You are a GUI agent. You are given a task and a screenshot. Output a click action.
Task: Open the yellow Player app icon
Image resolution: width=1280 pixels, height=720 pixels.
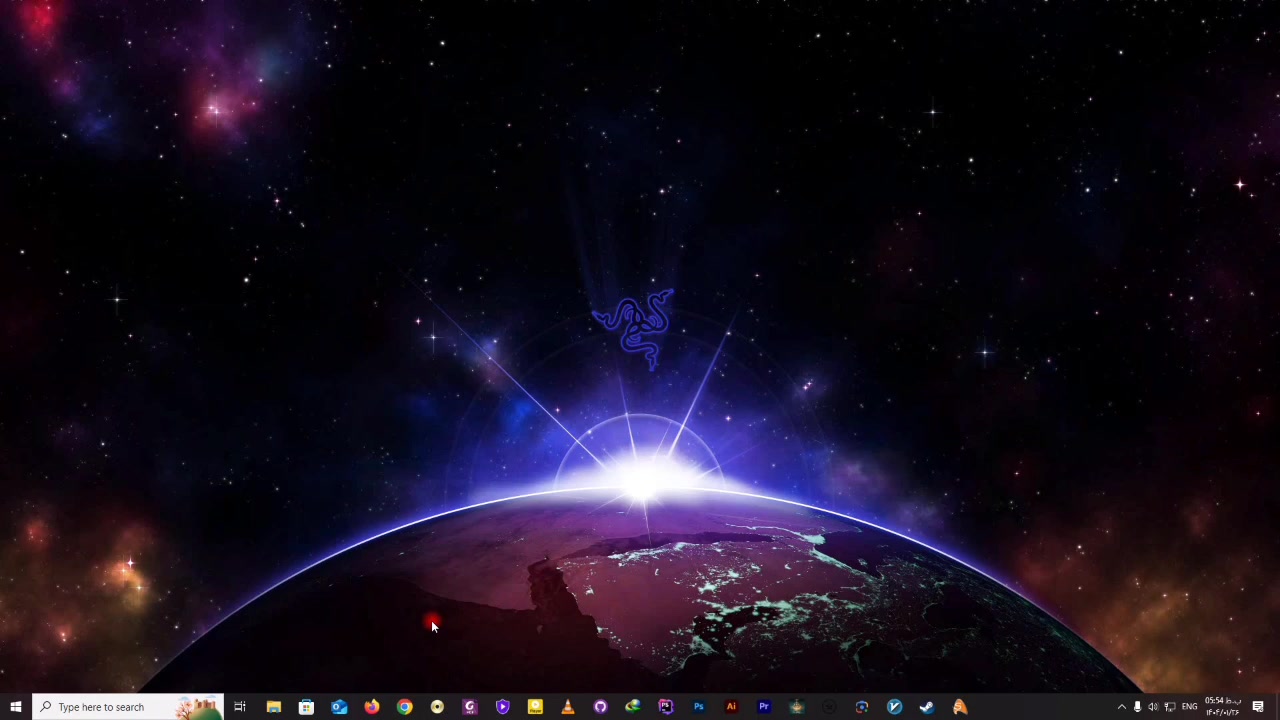[535, 707]
